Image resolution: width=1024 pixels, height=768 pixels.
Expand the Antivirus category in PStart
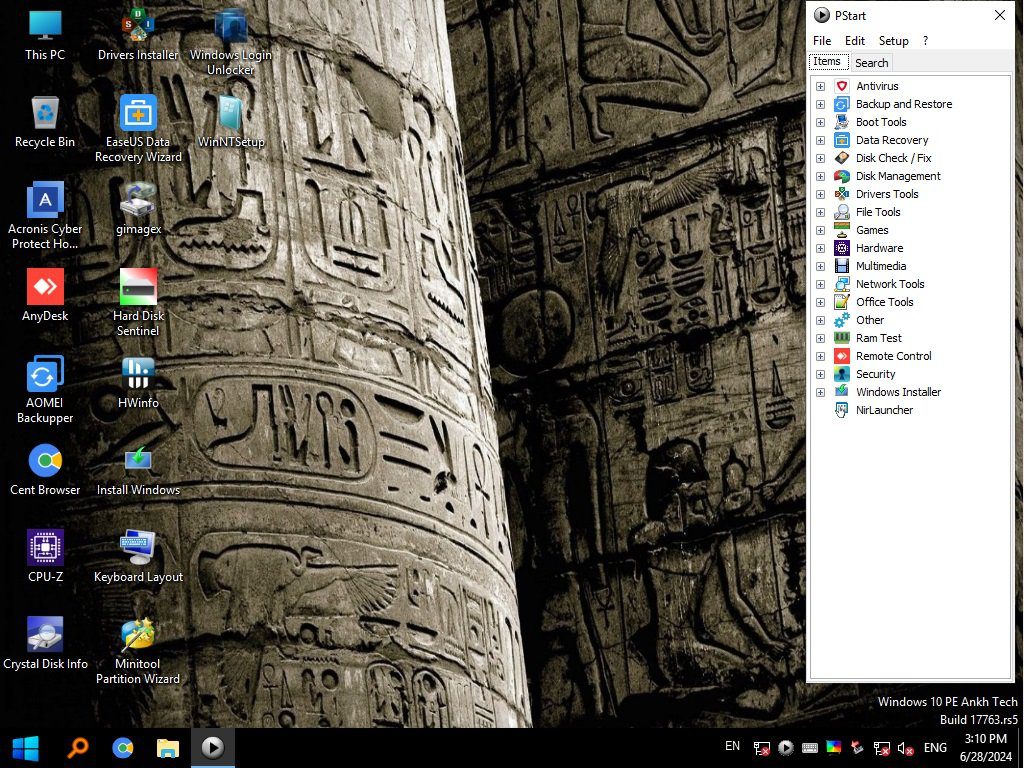(x=821, y=86)
